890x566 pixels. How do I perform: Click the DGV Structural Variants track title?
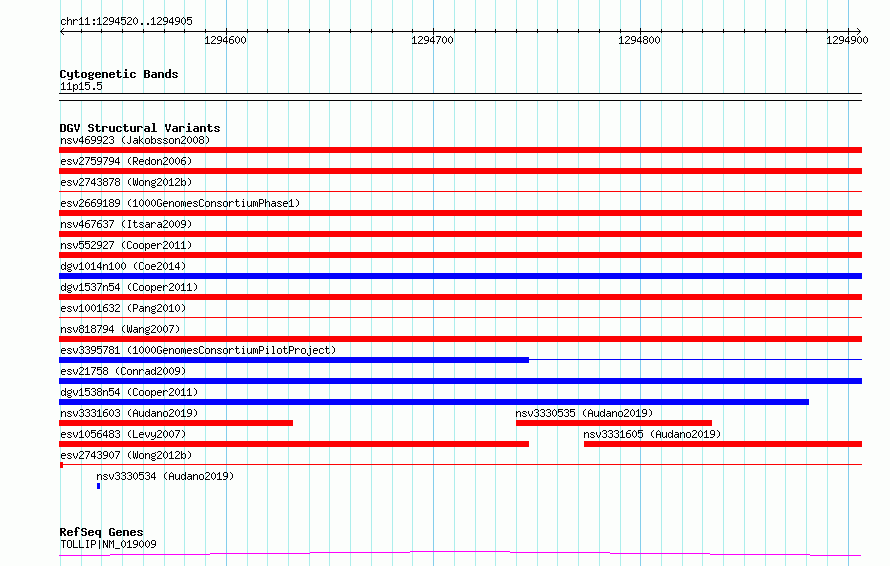(140, 128)
